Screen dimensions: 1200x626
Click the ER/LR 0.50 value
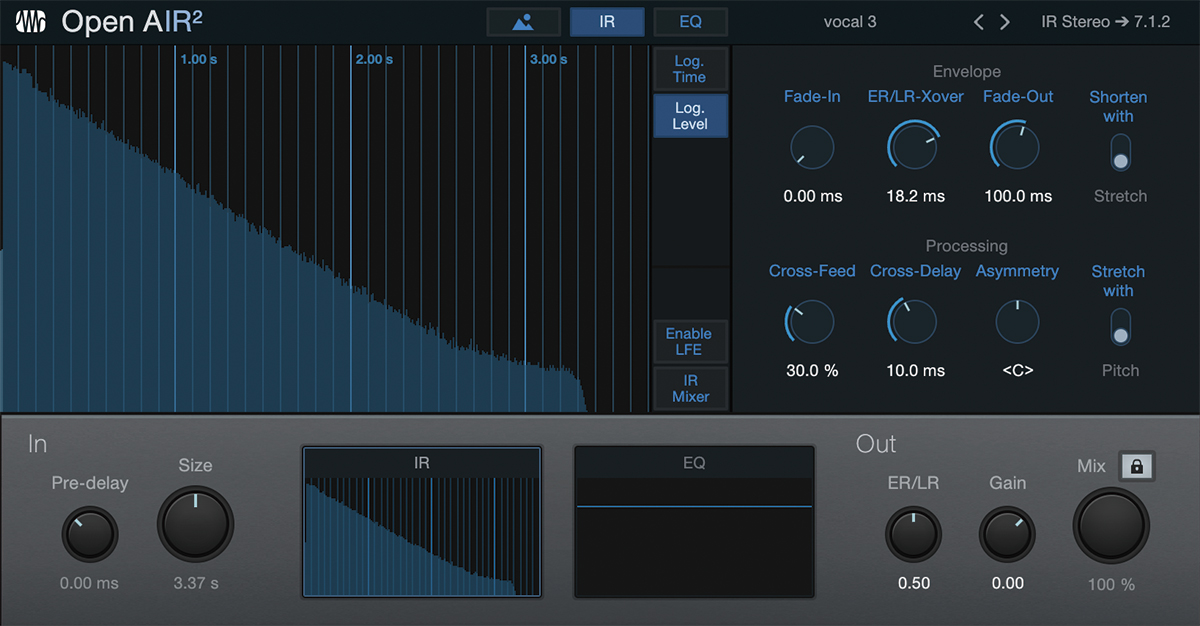pos(914,583)
